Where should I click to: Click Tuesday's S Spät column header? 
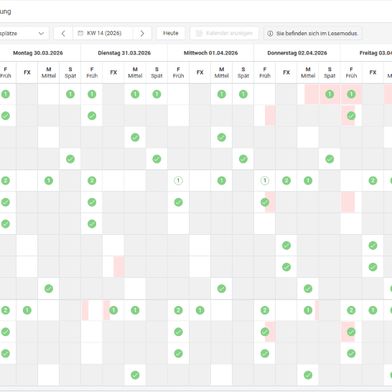[x=157, y=72]
